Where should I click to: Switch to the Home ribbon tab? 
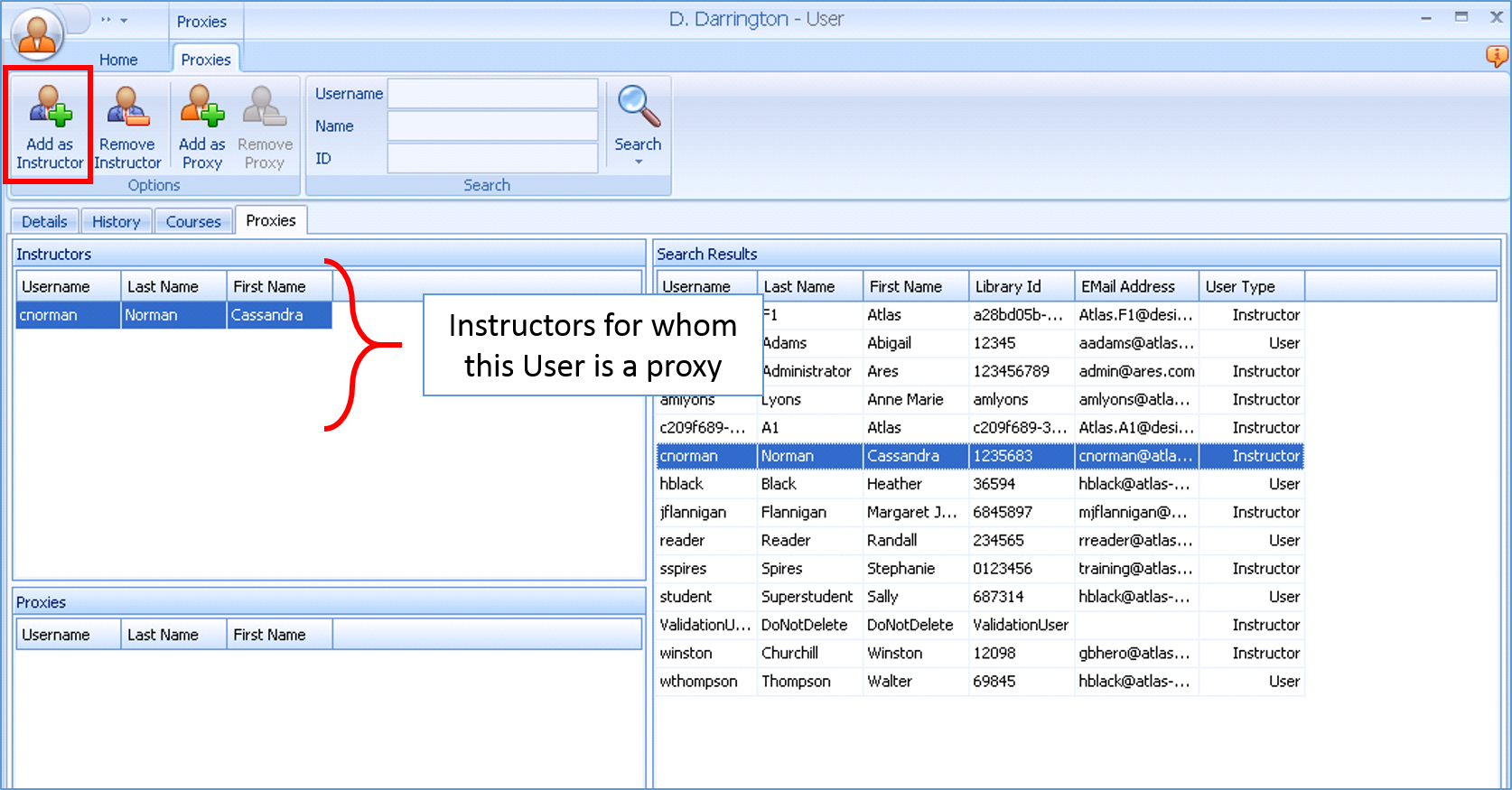tap(118, 60)
